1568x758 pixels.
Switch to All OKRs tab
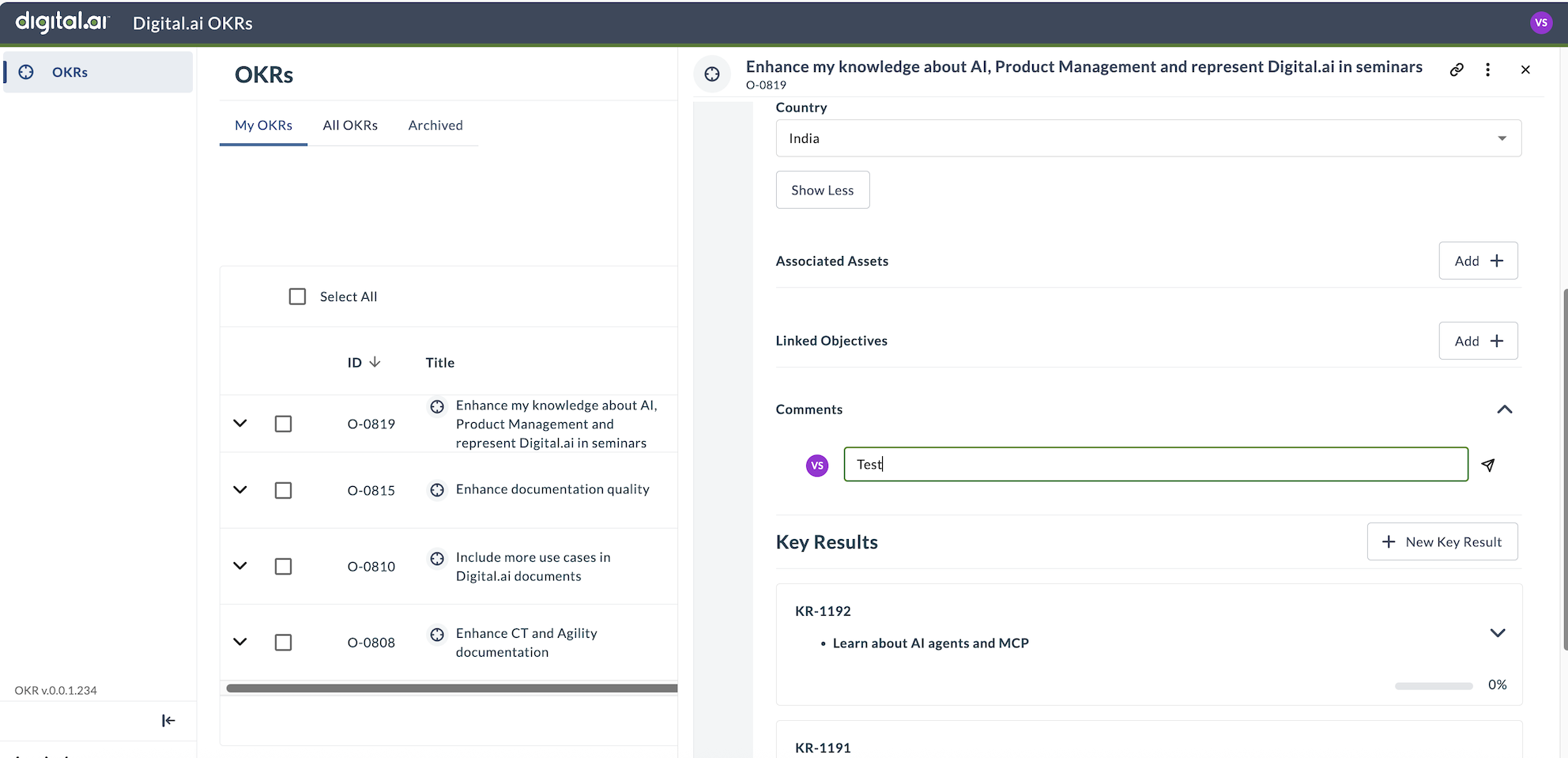pos(350,125)
